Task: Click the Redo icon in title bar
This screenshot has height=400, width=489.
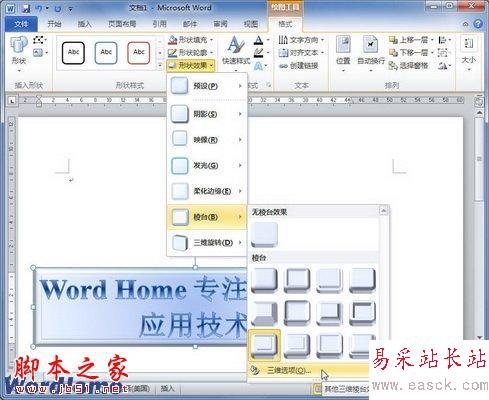Action: tap(58, 8)
